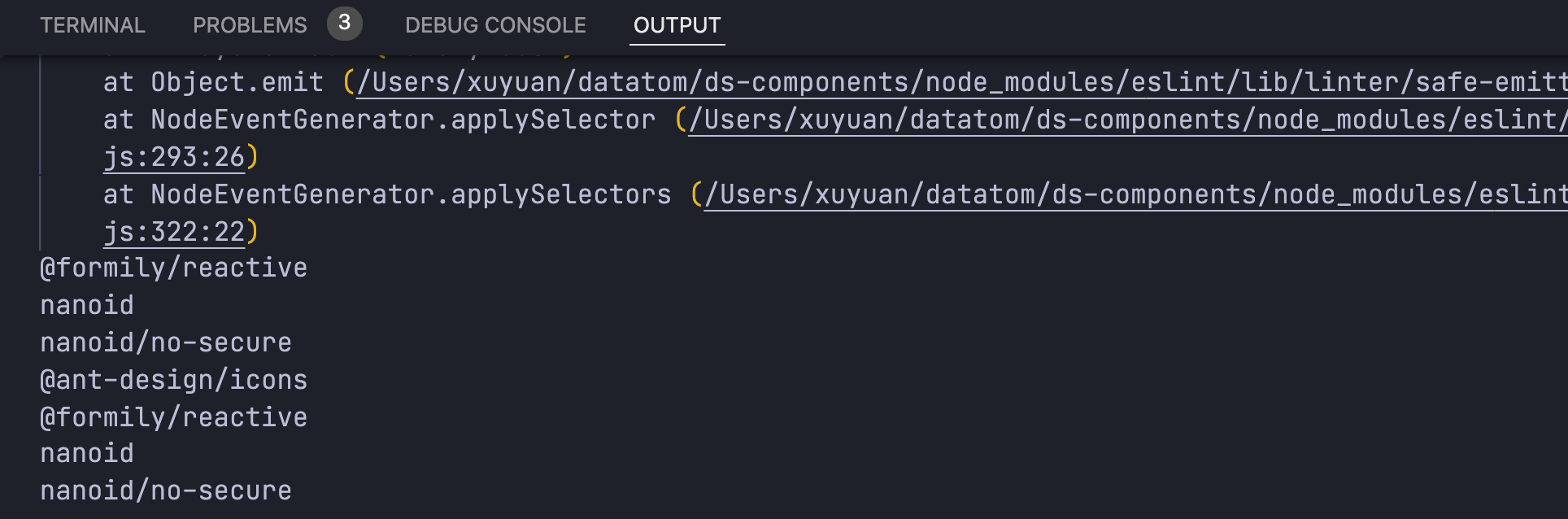Click the yellow parenthesis after js:322:22
This screenshot has height=519, width=1568.
252,232
